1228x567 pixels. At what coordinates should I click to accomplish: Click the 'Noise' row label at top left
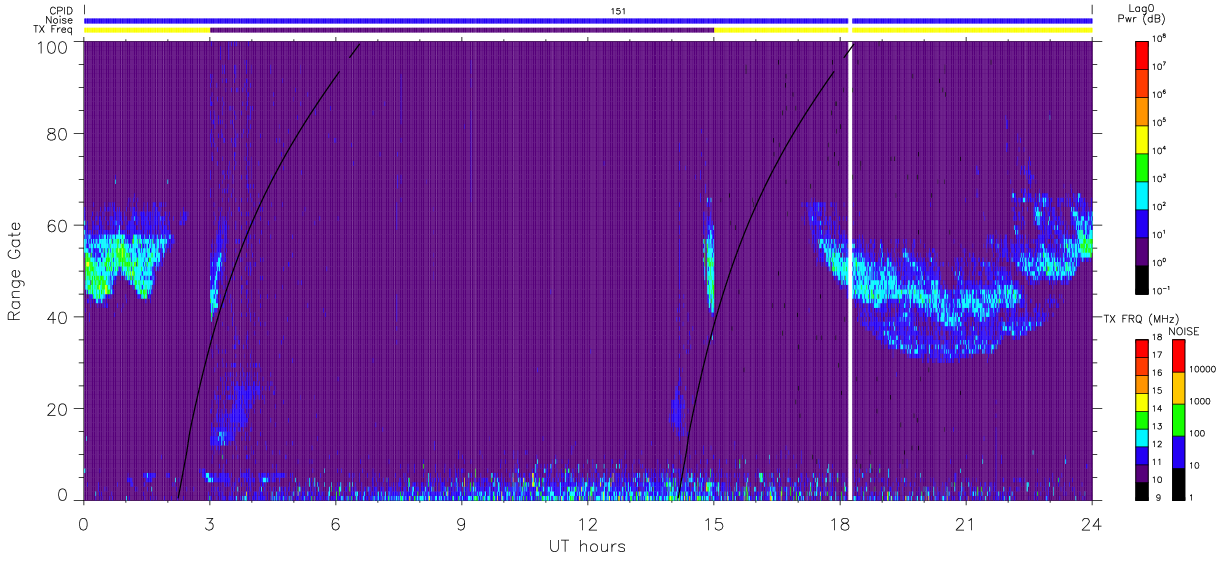tap(58, 20)
